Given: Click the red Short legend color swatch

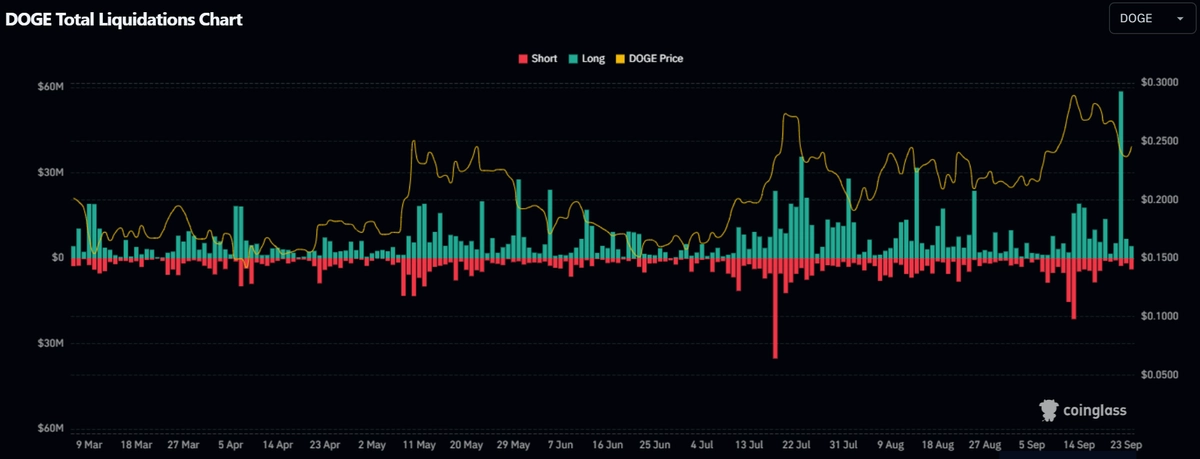Looking at the screenshot, I should 522,59.
